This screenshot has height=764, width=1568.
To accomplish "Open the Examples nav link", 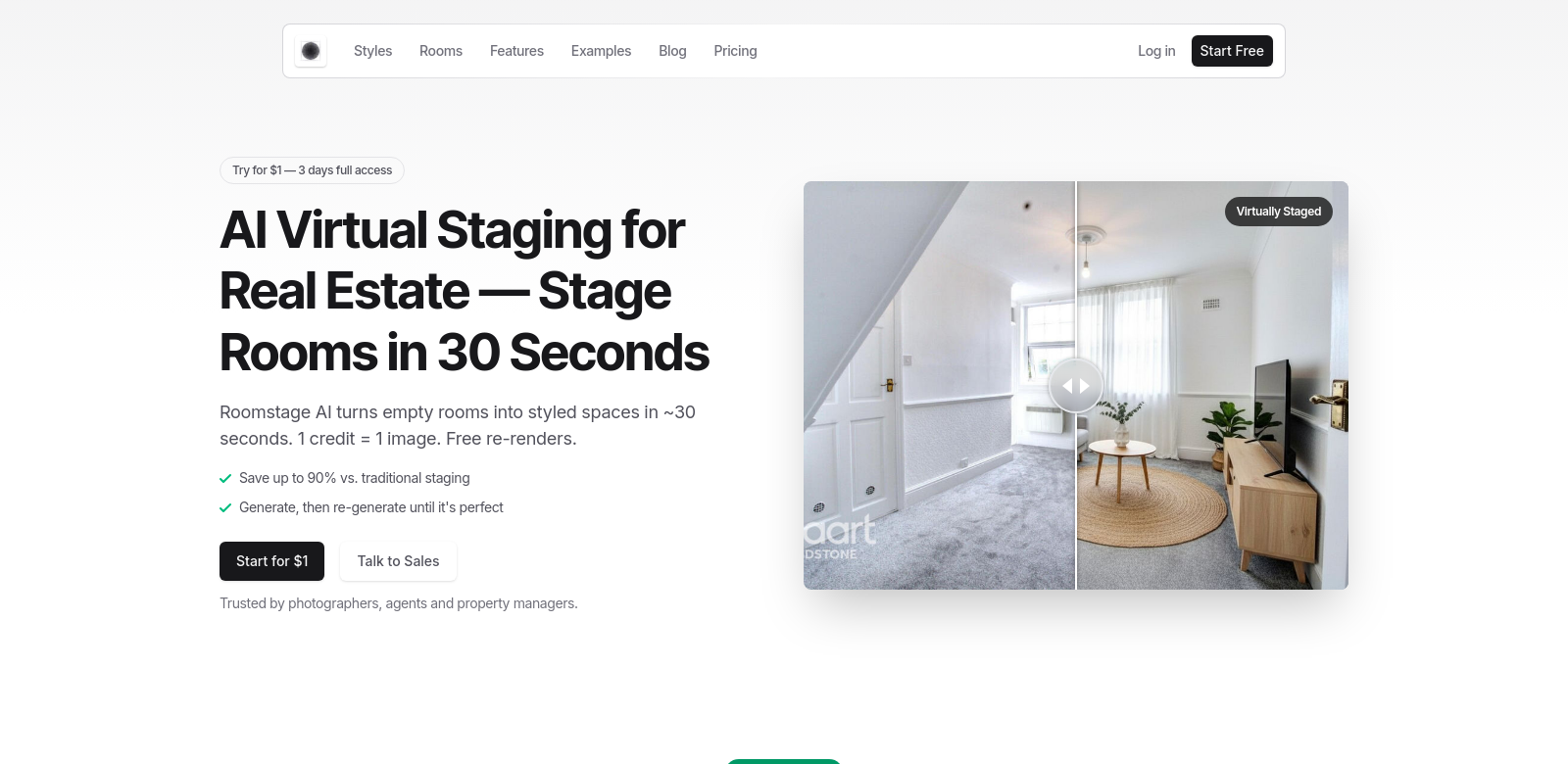I will point(601,51).
